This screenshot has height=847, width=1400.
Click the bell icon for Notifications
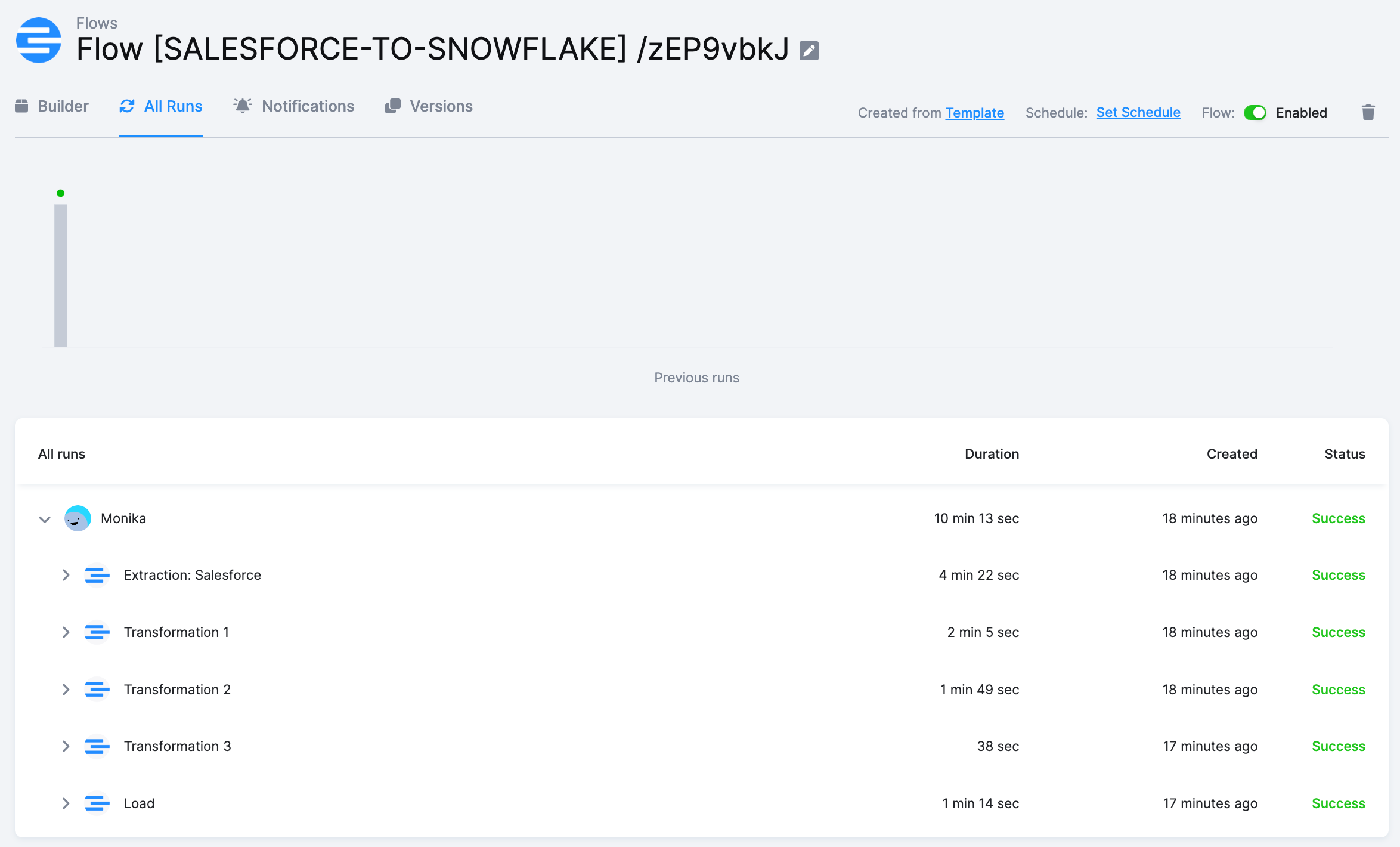click(242, 106)
